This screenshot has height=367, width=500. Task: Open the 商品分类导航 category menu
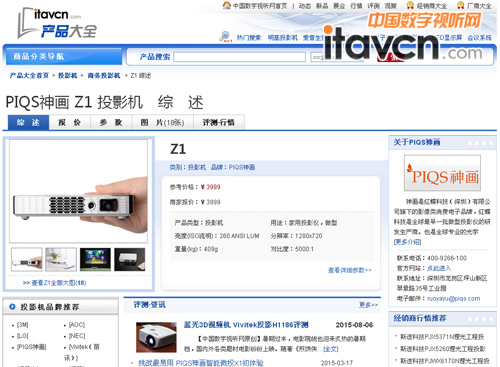pyautogui.click(x=63, y=56)
